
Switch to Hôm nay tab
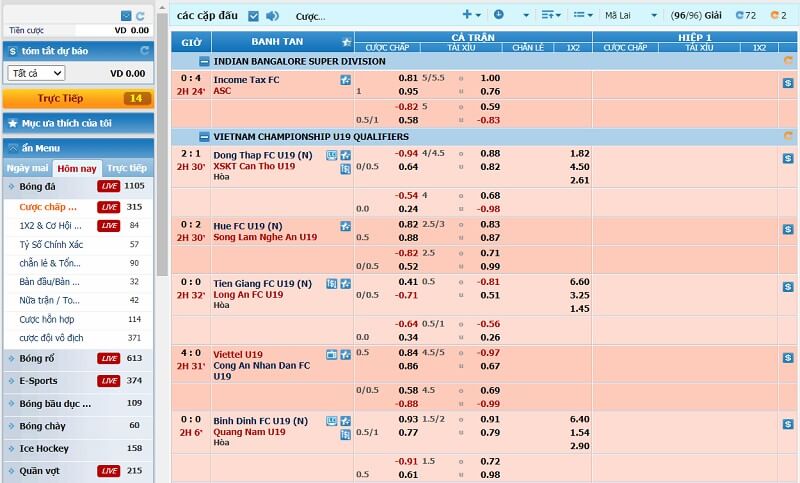pyautogui.click(x=77, y=168)
